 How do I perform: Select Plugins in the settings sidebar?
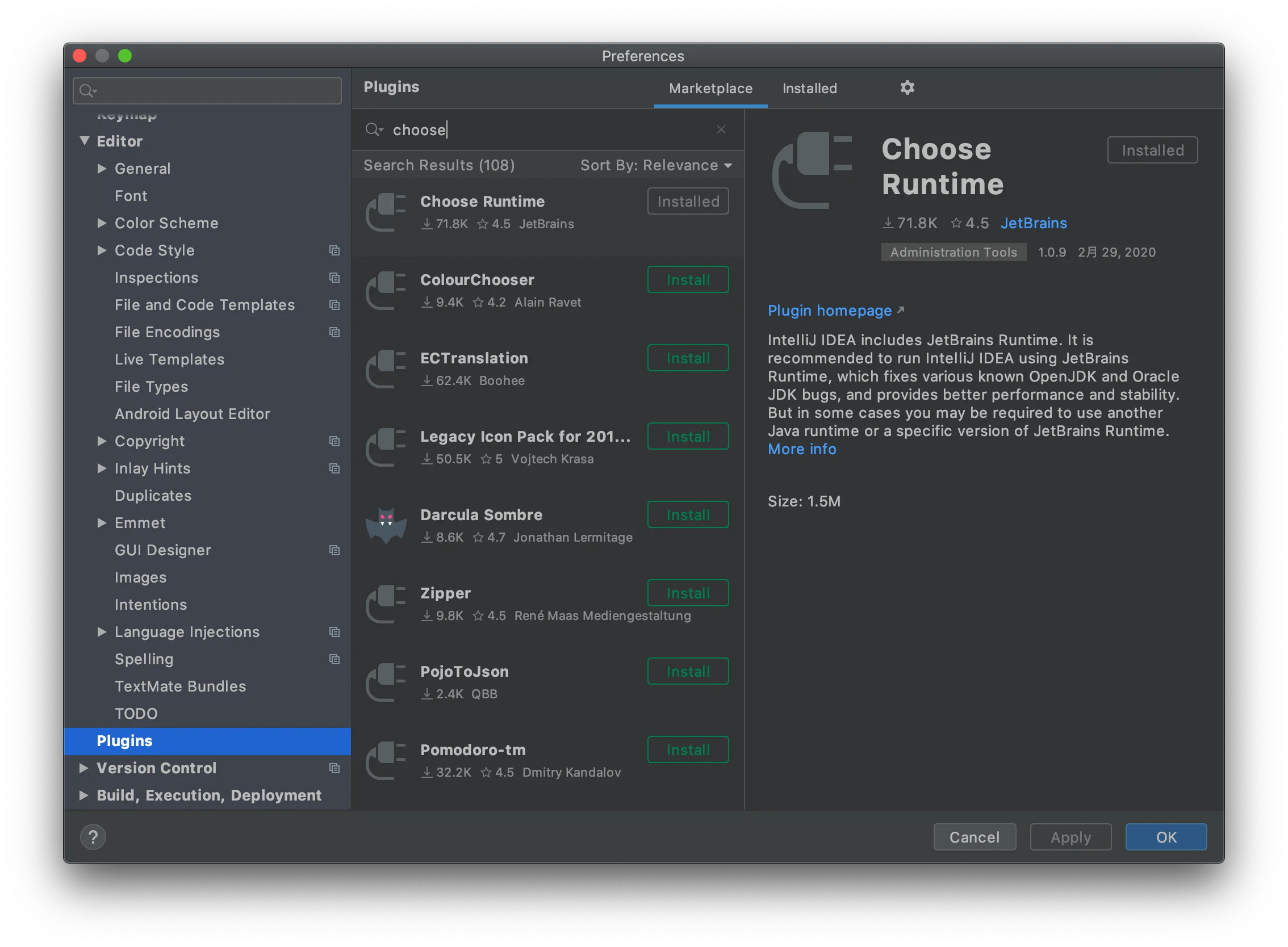pyautogui.click(x=124, y=741)
